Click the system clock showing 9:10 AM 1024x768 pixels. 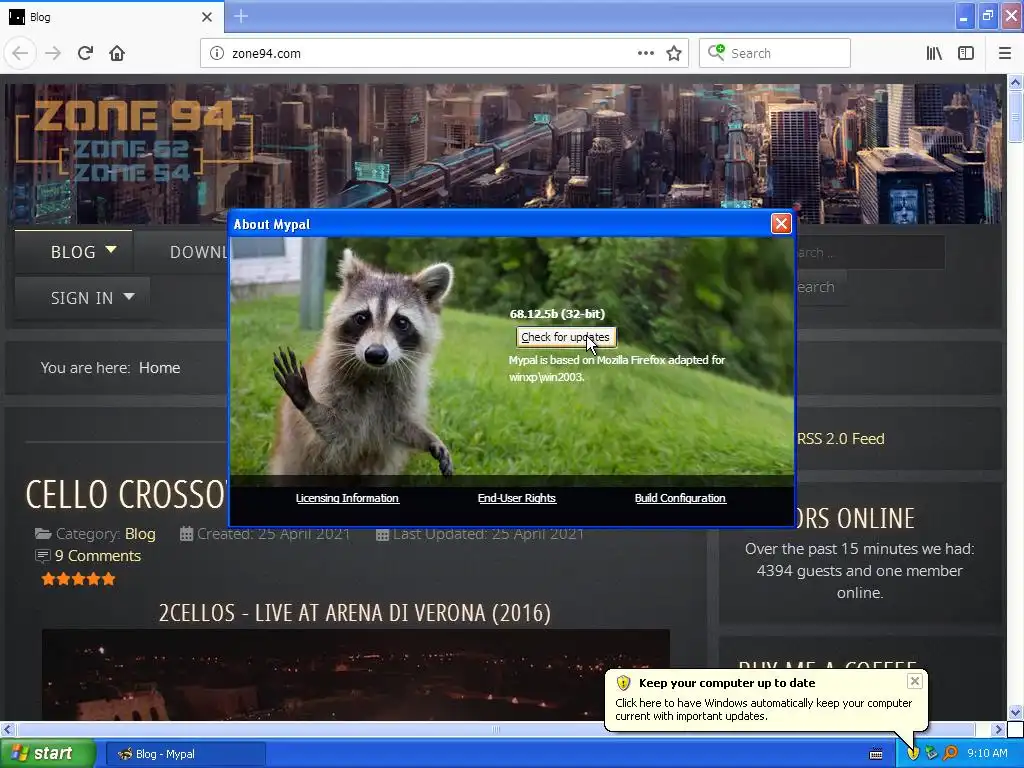[987, 754]
